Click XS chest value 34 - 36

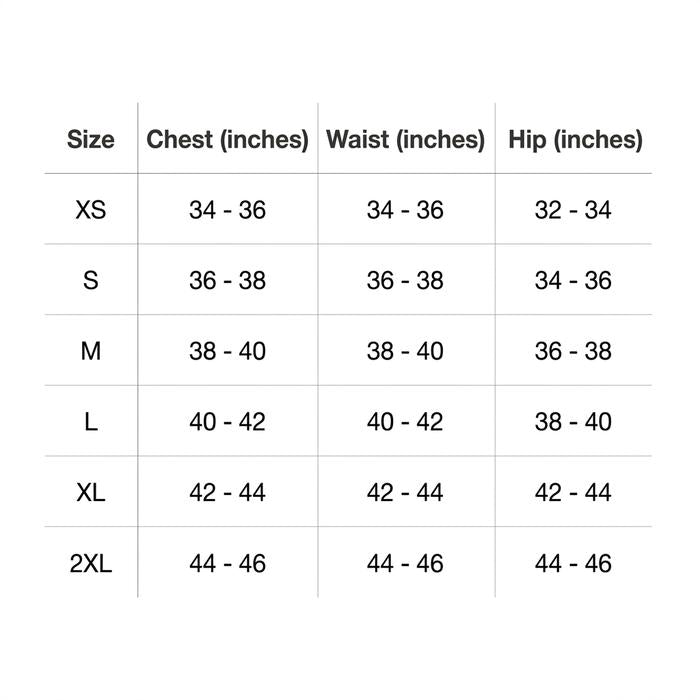click(227, 210)
